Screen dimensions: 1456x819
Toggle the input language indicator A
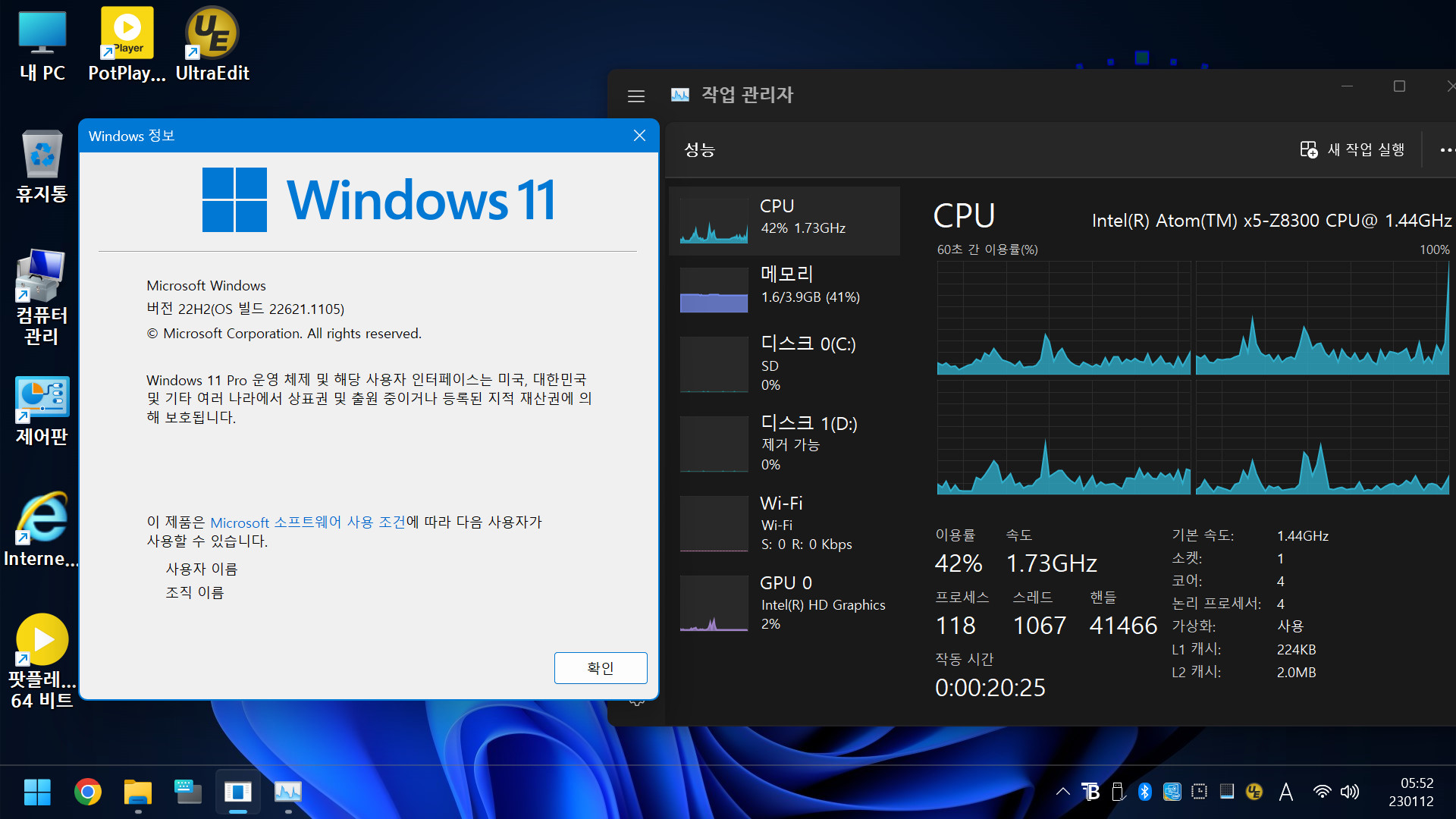click(1286, 792)
